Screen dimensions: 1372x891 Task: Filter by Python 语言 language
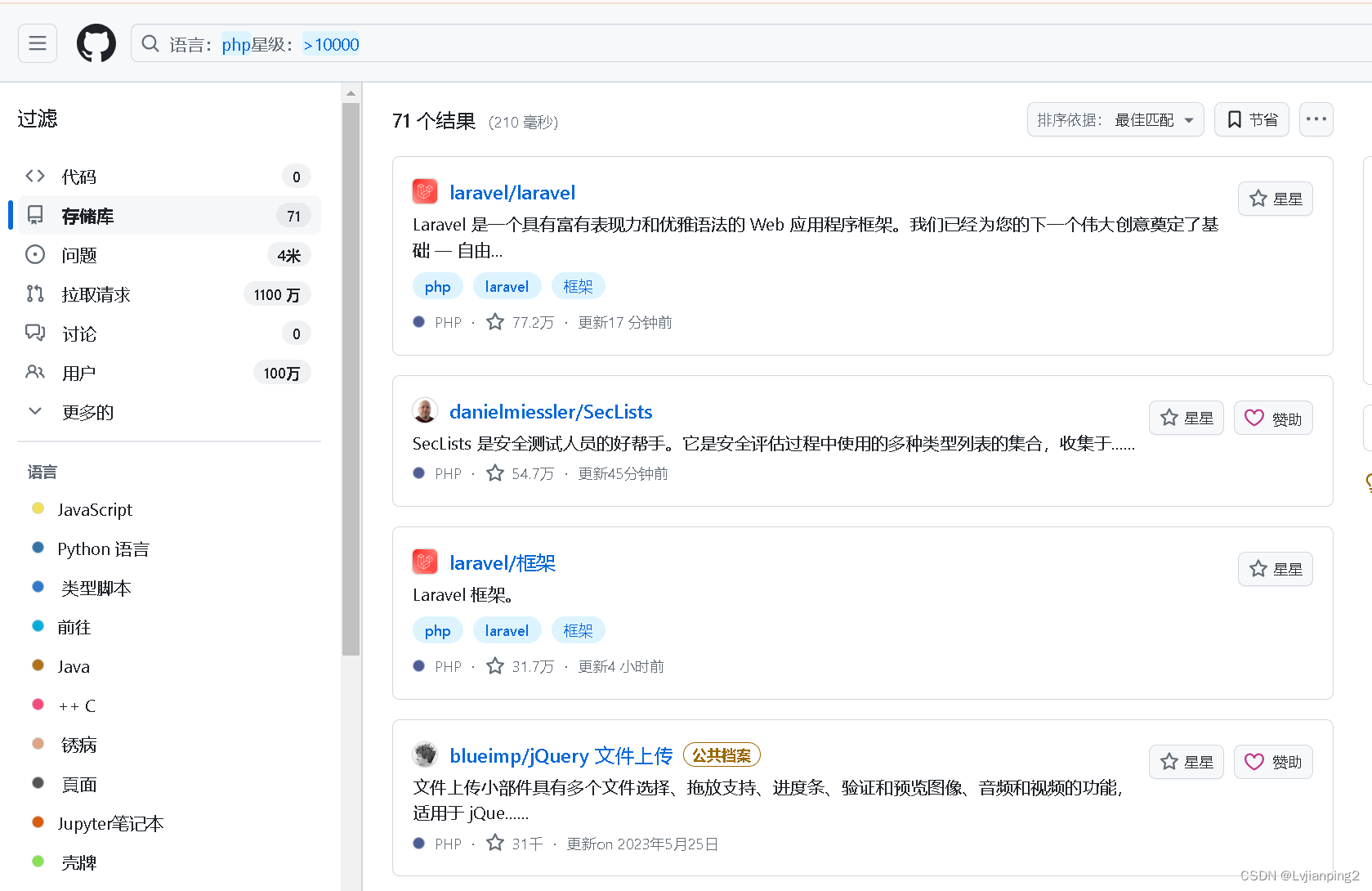coord(103,548)
